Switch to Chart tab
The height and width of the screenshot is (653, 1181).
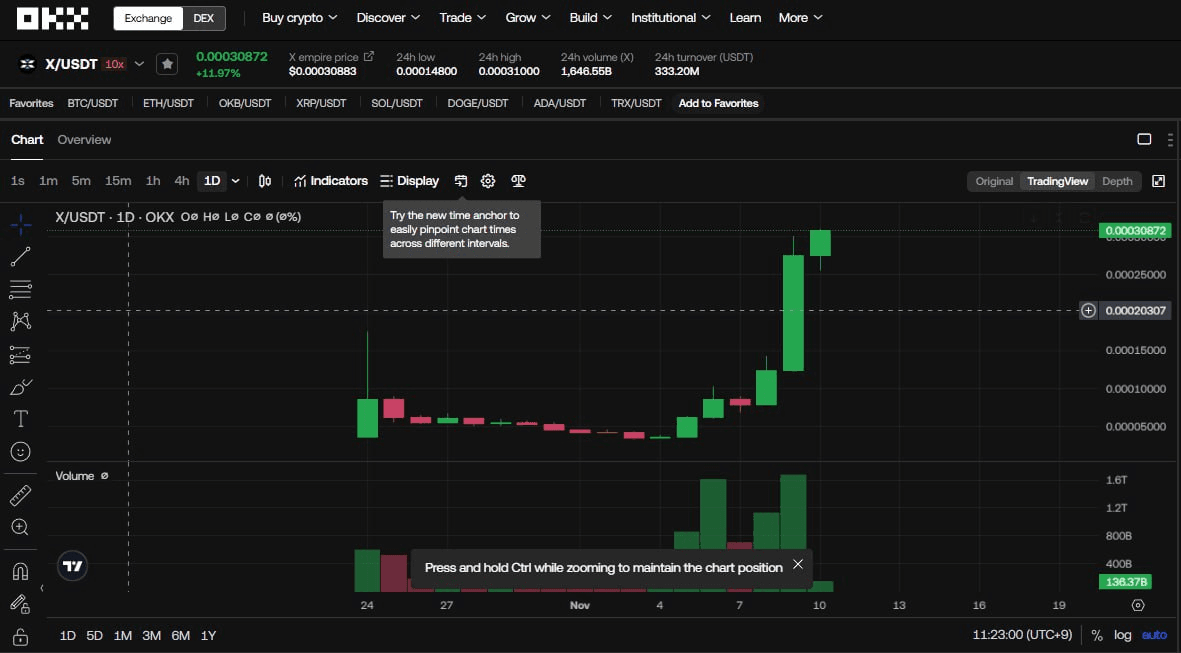(27, 139)
